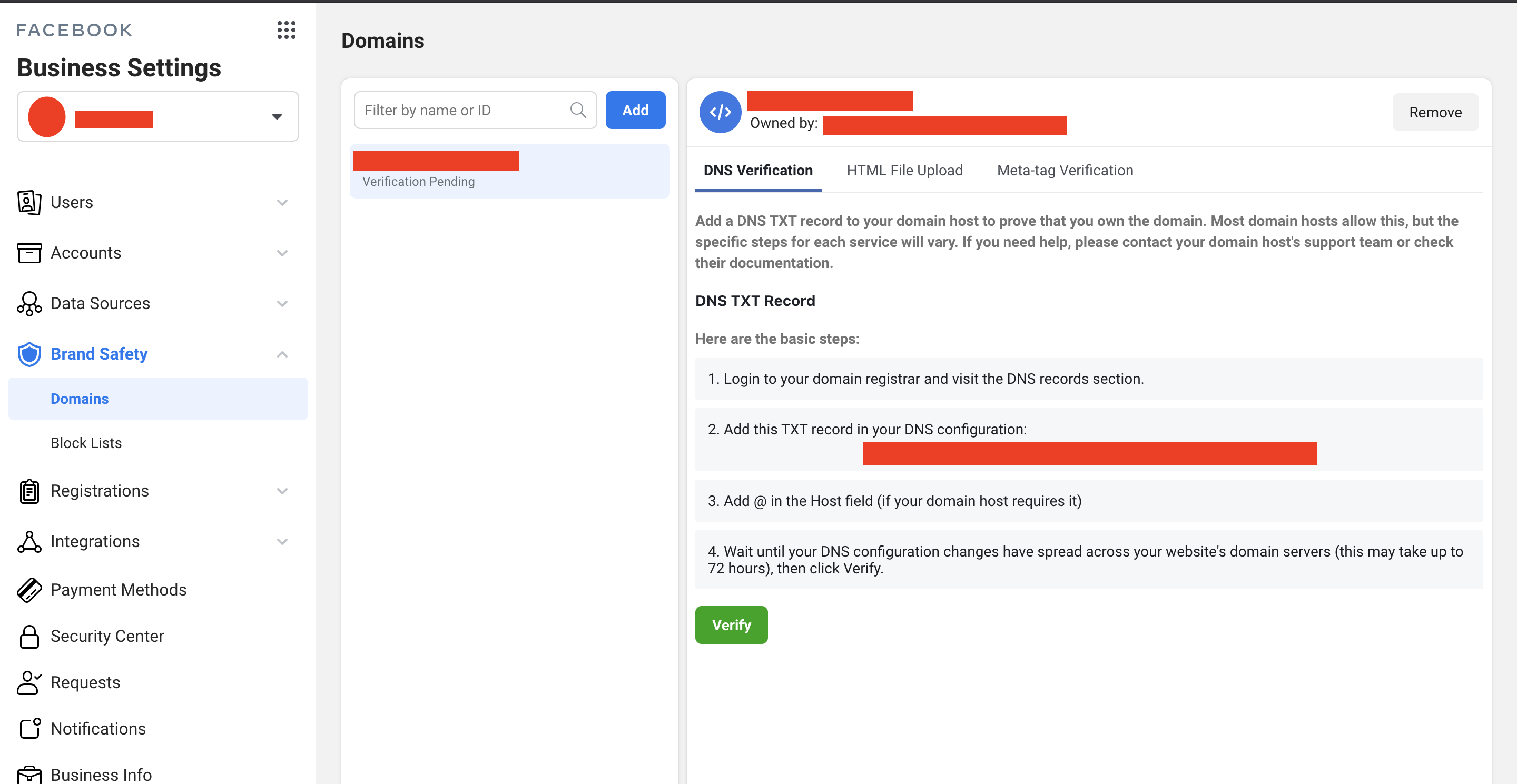1517x784 pixels.
Task: Click the Verify button
Action: pos(731,624)
